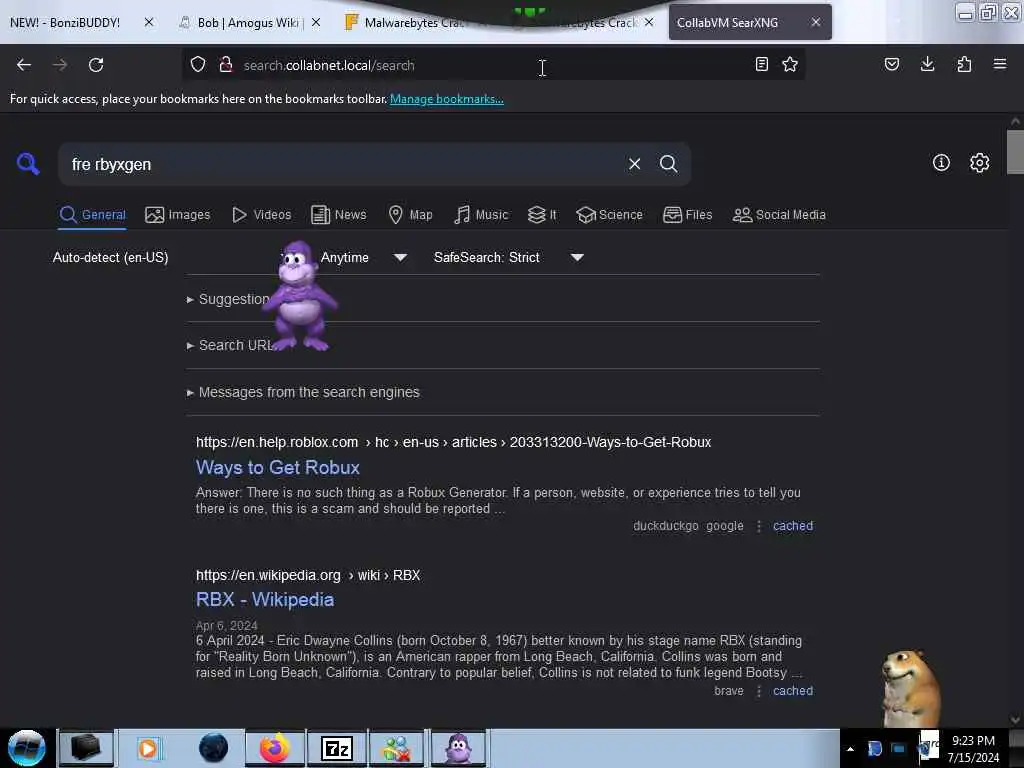Viewport: 1024px width, 768px height.
Task: Select the Map search category
Action: (411, 214)
